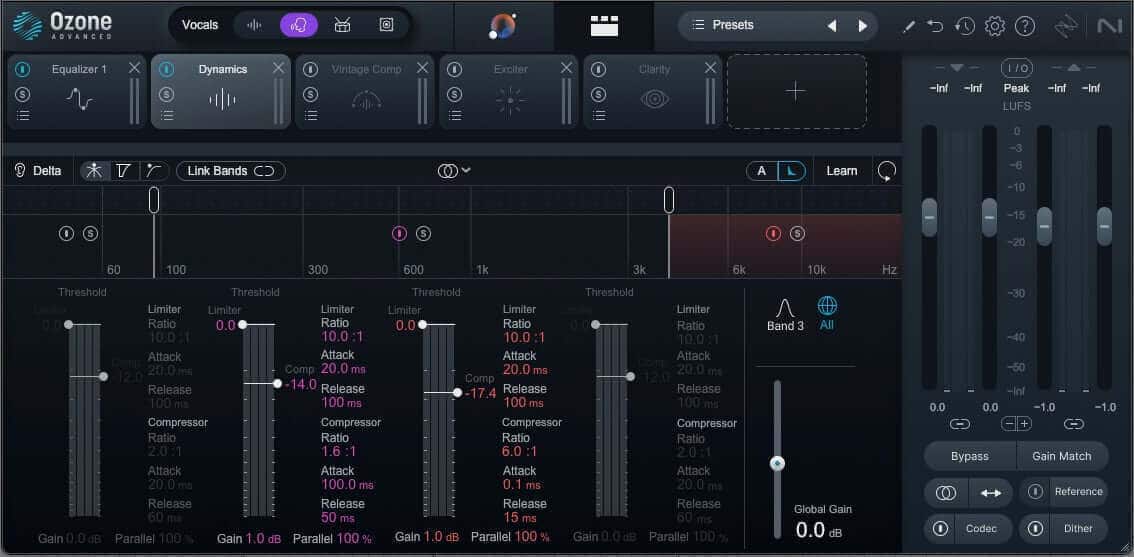The width and height of the screenshot is (1134, 557).
Task: Open the Equalizer 1 preset list icon
Action: [x=23, y=116]
